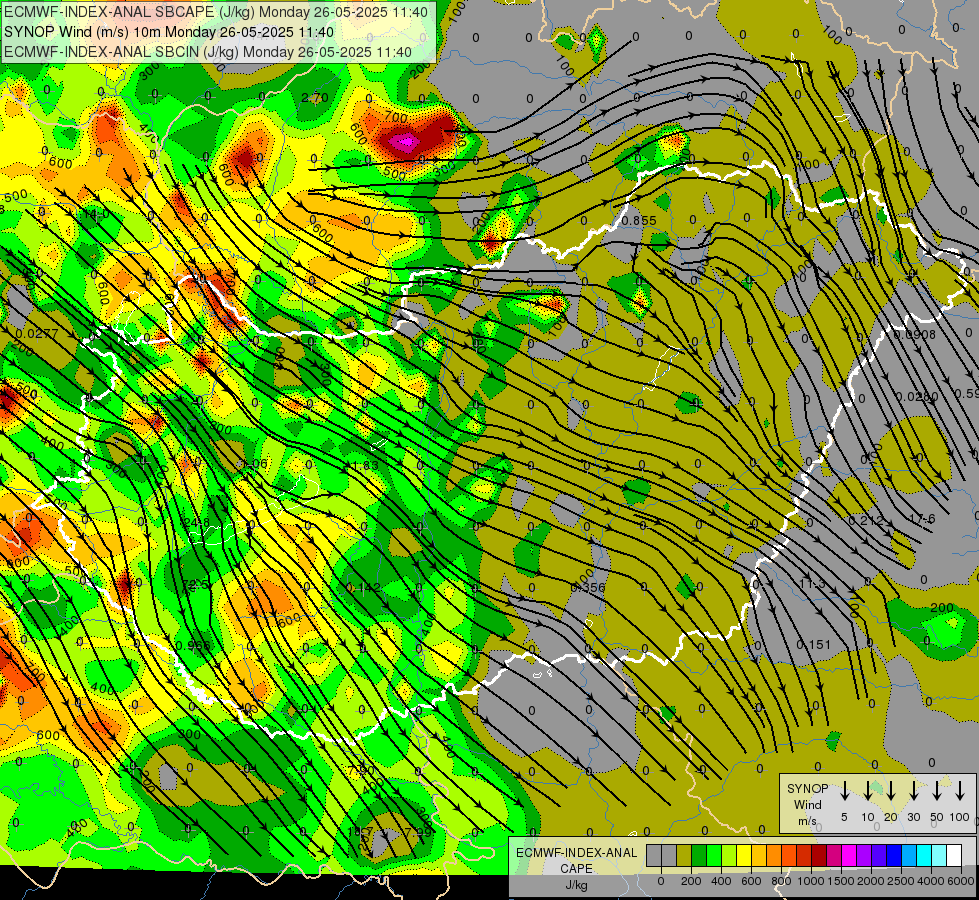Click the 6000 tick label in the CAPE legend
This screenshot has height=900, width=979.
pos(961,881)
